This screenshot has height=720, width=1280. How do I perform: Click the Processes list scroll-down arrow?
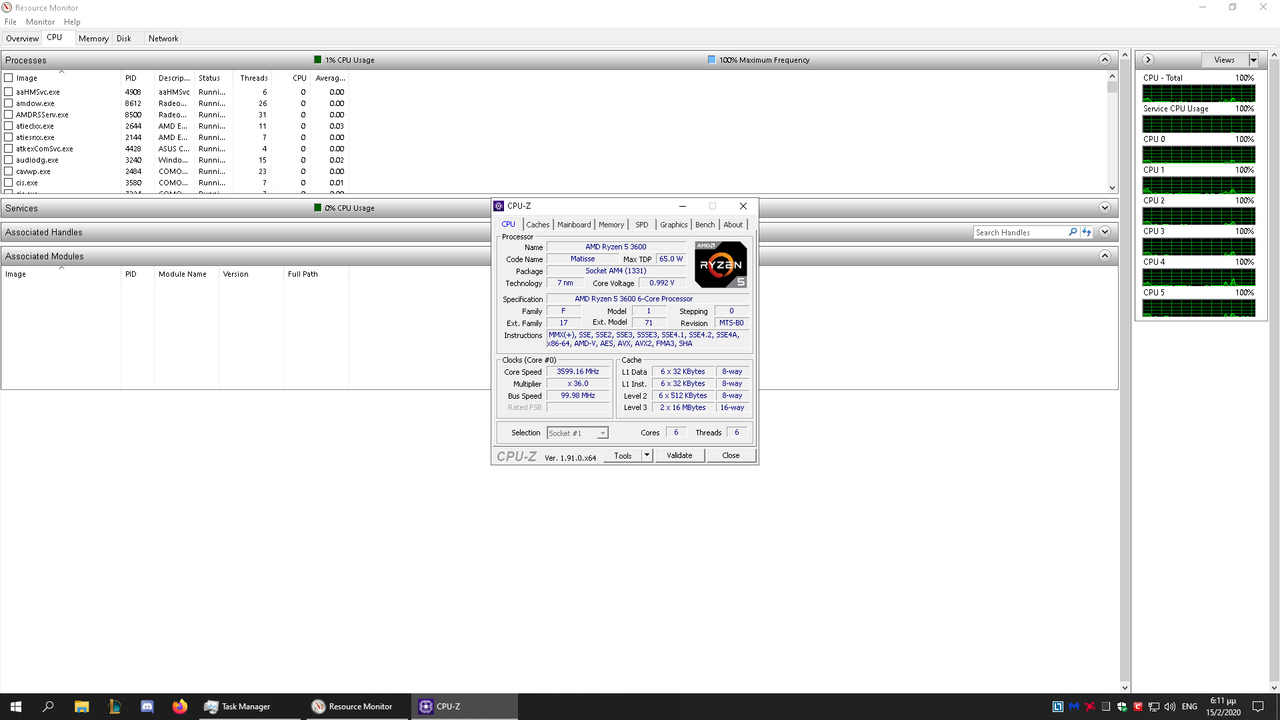coord(1112,187)
